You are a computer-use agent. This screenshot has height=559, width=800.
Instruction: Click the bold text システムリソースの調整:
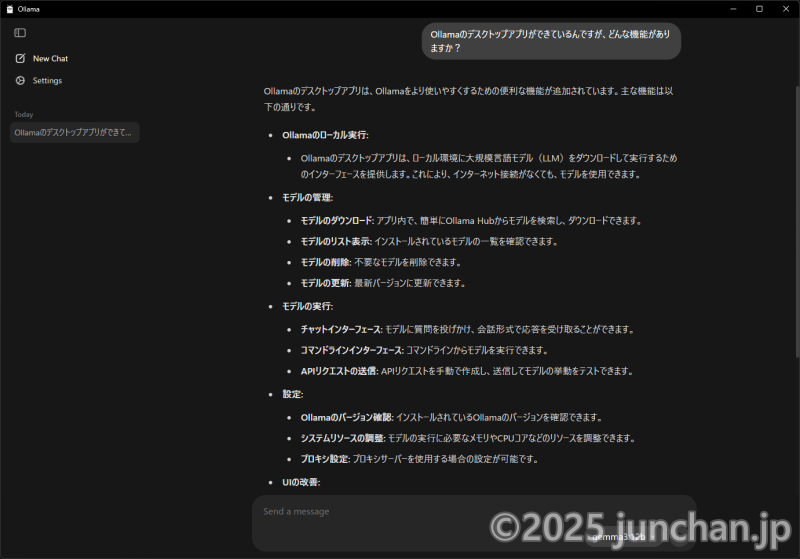pos(343,439)
